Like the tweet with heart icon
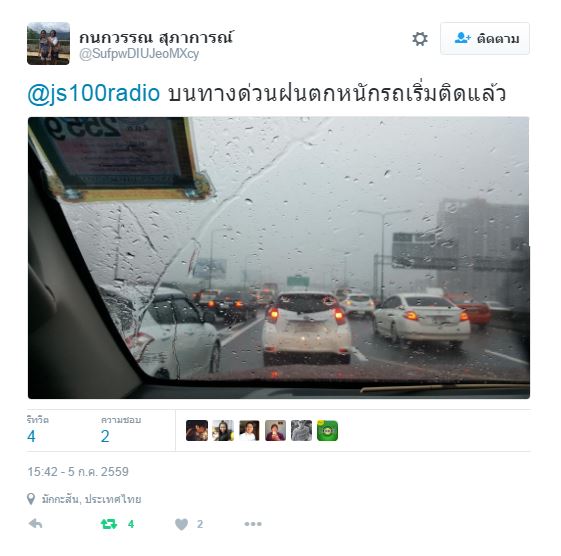 (181, 525)
